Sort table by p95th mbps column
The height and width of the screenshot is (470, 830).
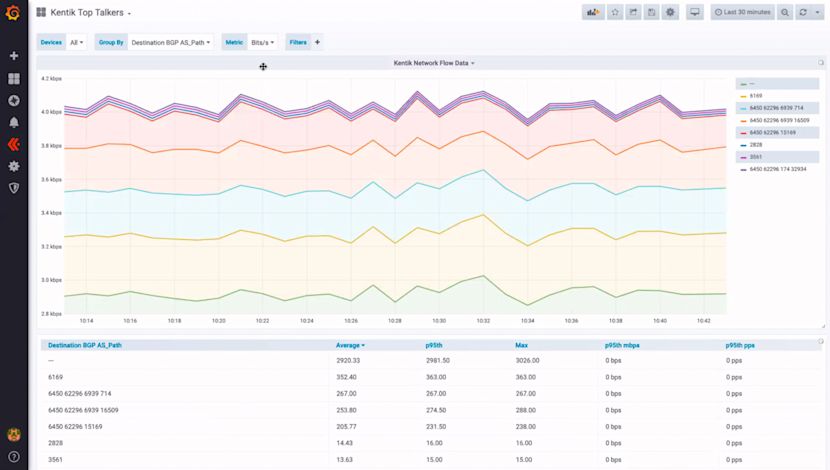(622, 345)
